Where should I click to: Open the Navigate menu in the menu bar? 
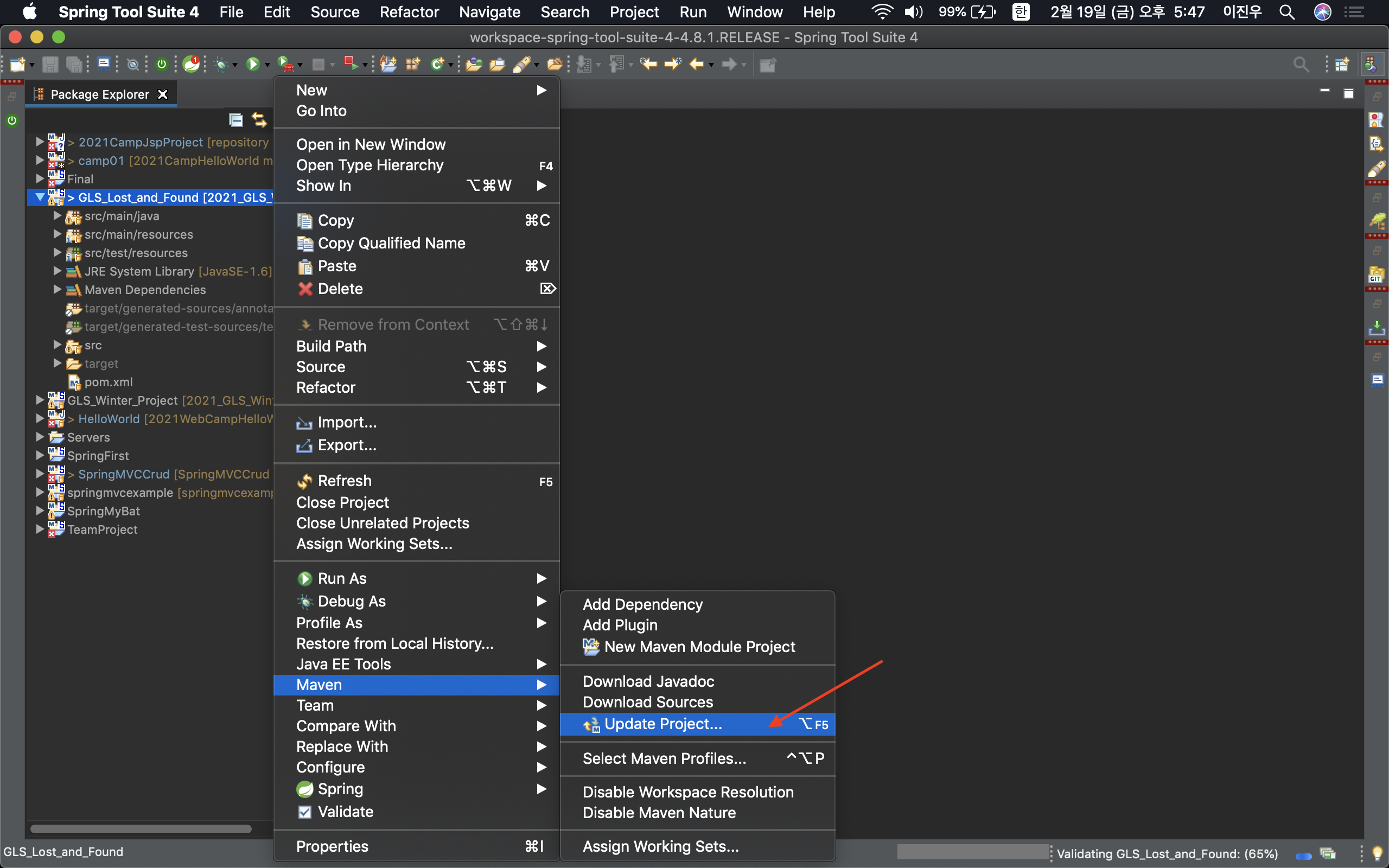489,12
